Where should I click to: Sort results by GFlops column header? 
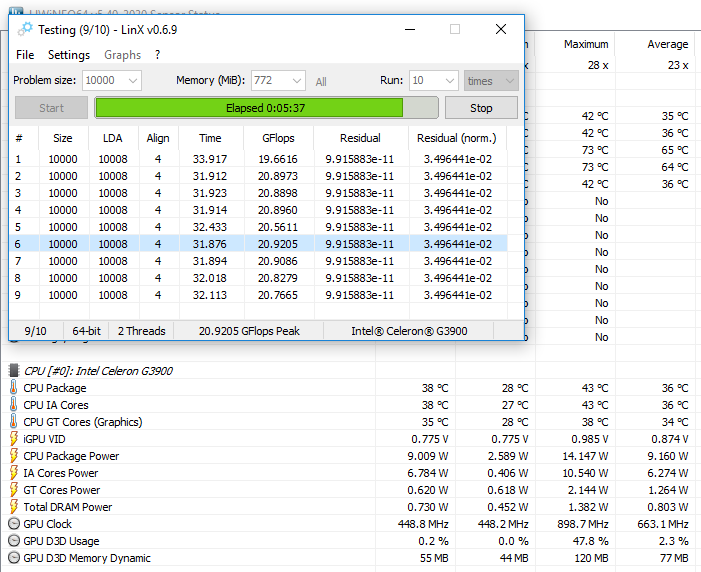click(277, 139)
